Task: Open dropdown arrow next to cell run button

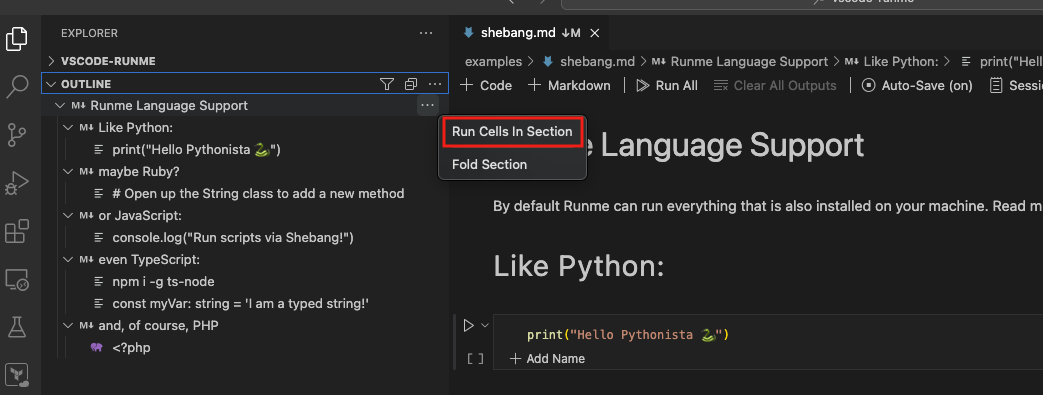Action: (x=485, y=325)
